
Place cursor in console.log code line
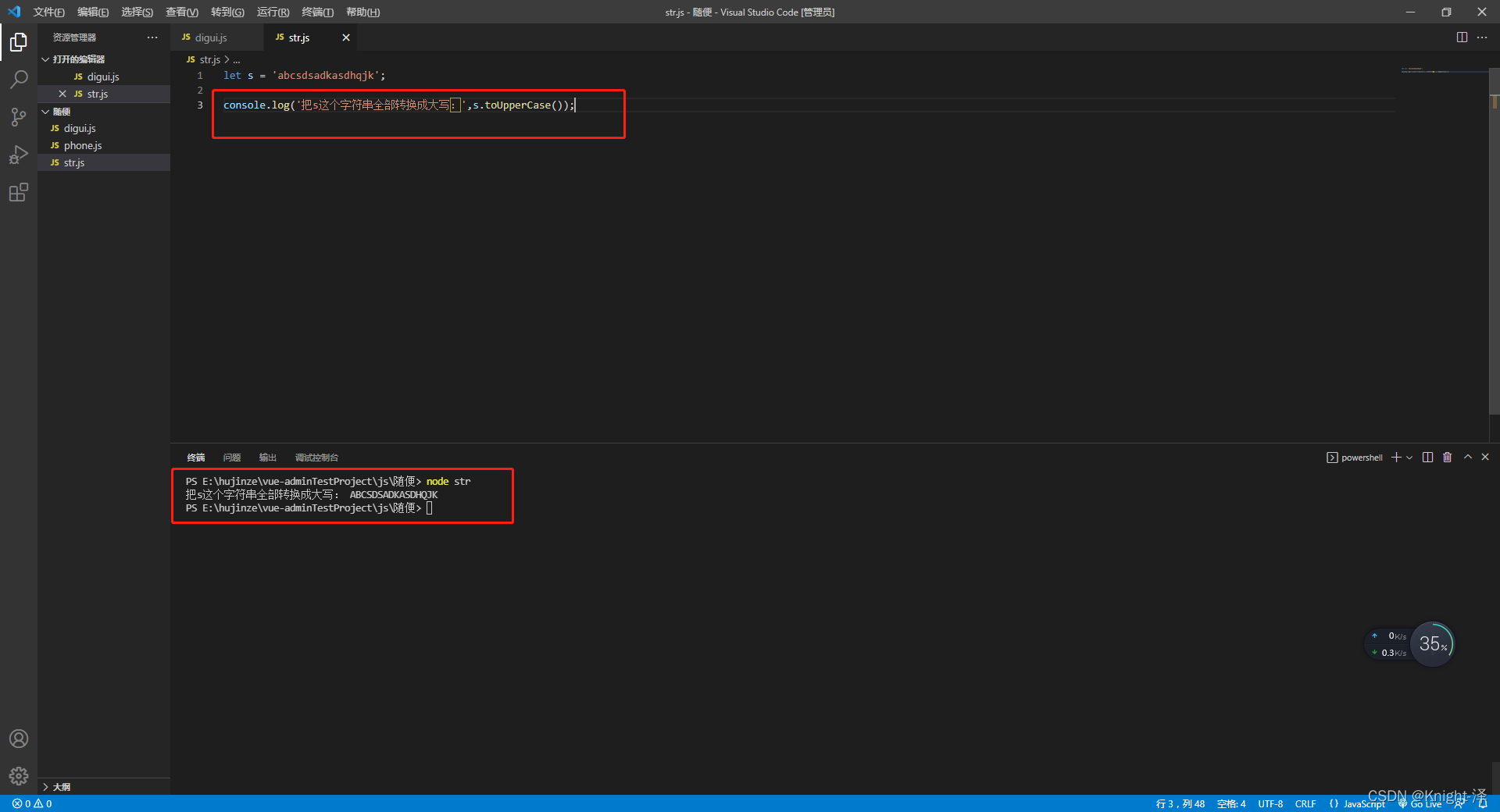tap(398, 105)
